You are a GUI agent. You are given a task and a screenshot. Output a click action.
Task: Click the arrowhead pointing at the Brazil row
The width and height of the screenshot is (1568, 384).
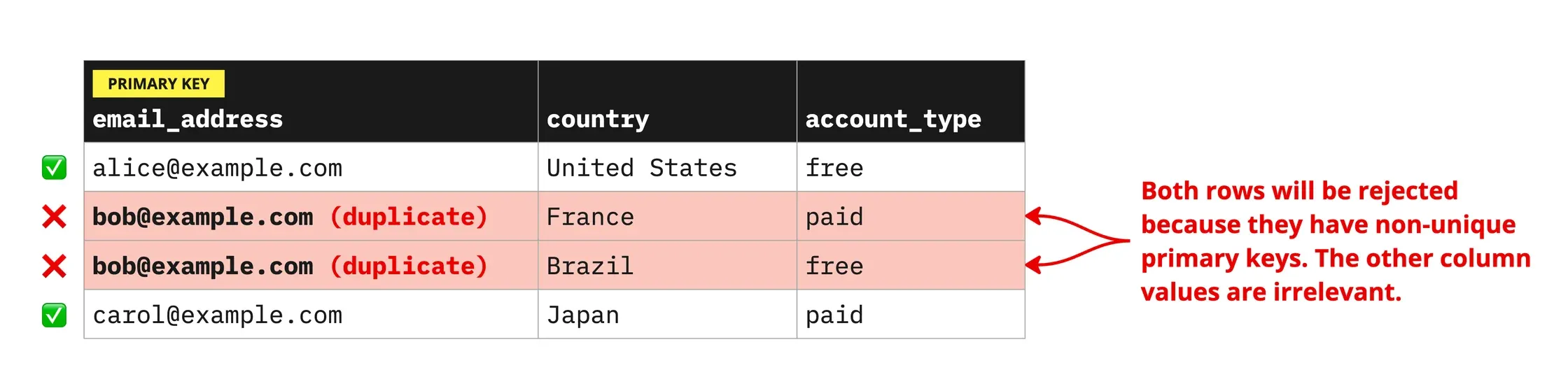(1033, 265)
